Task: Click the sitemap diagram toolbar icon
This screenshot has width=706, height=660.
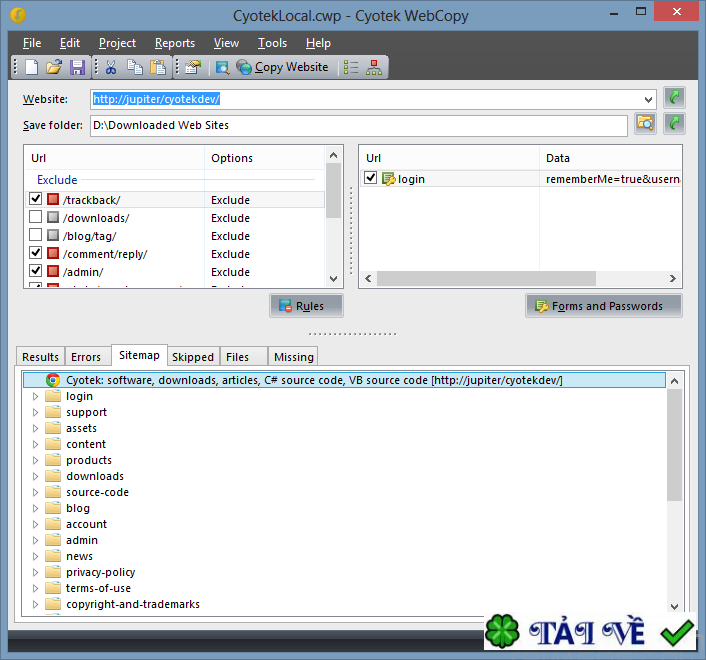Action: (x=374, y=67)
